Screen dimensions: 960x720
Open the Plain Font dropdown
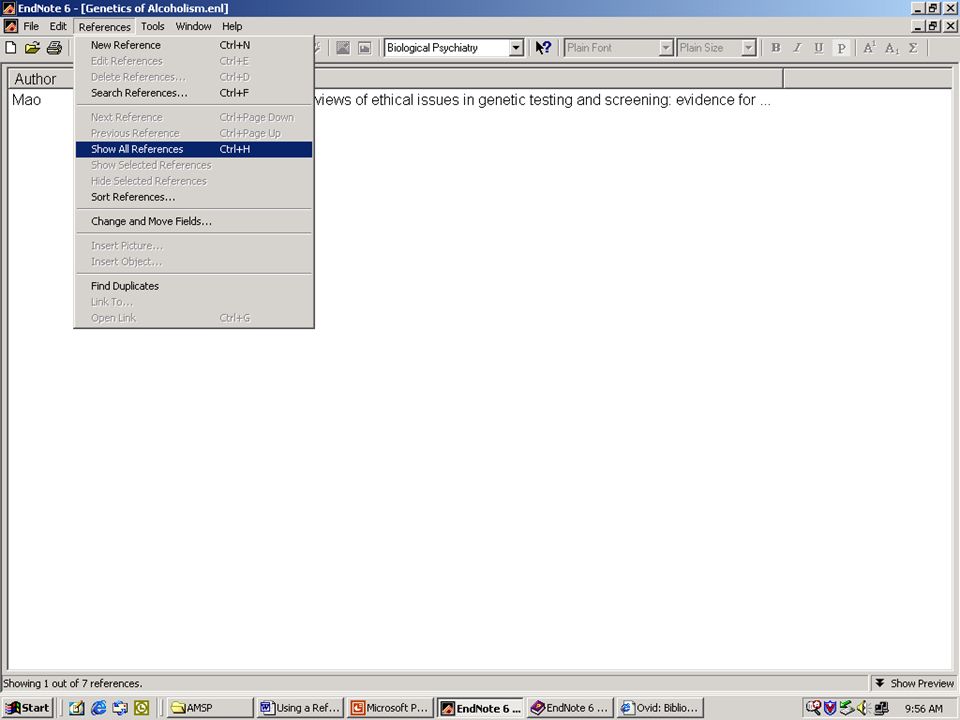(666, 48)
